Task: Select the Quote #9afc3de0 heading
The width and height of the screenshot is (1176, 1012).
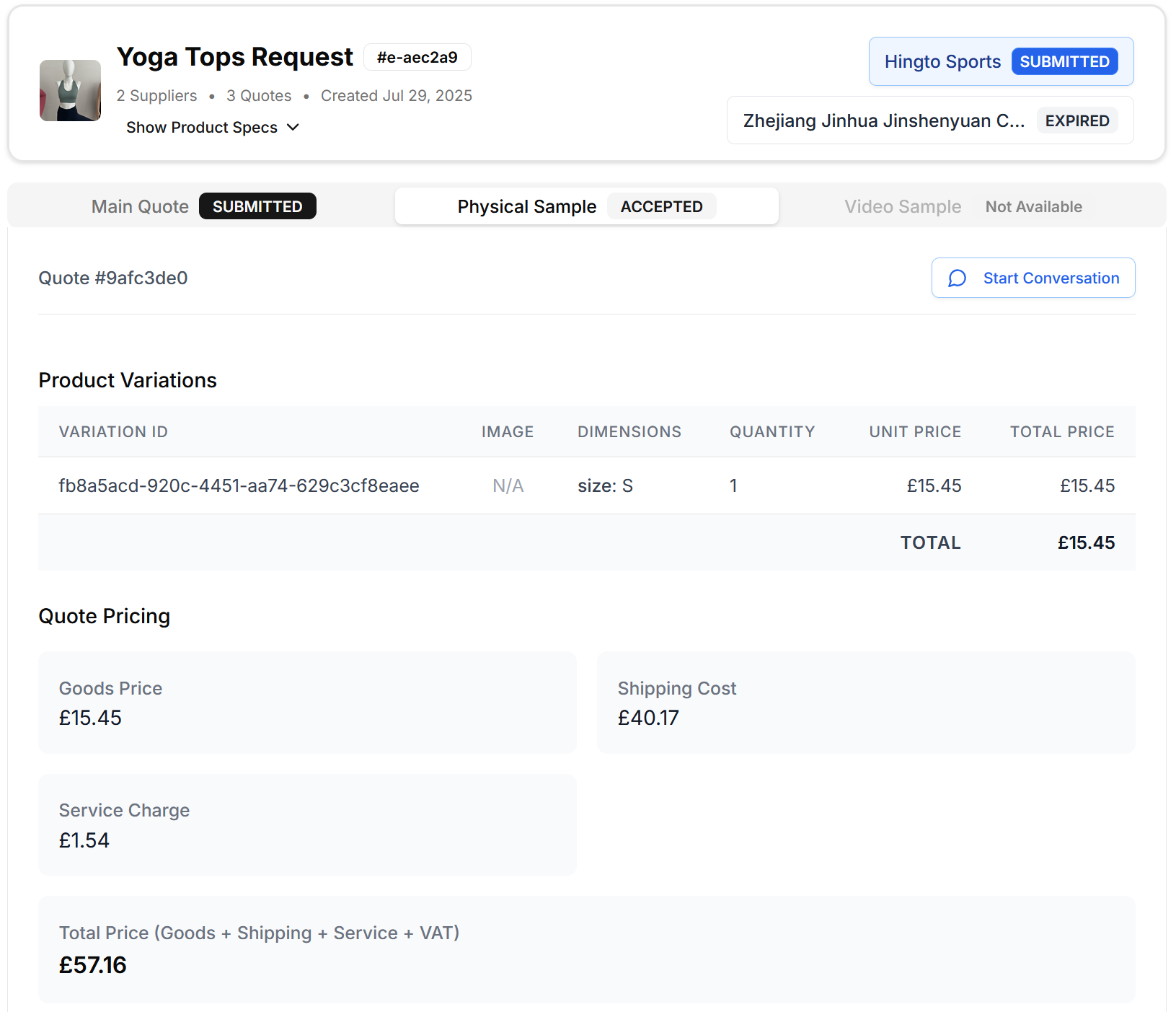Action: 113,278
